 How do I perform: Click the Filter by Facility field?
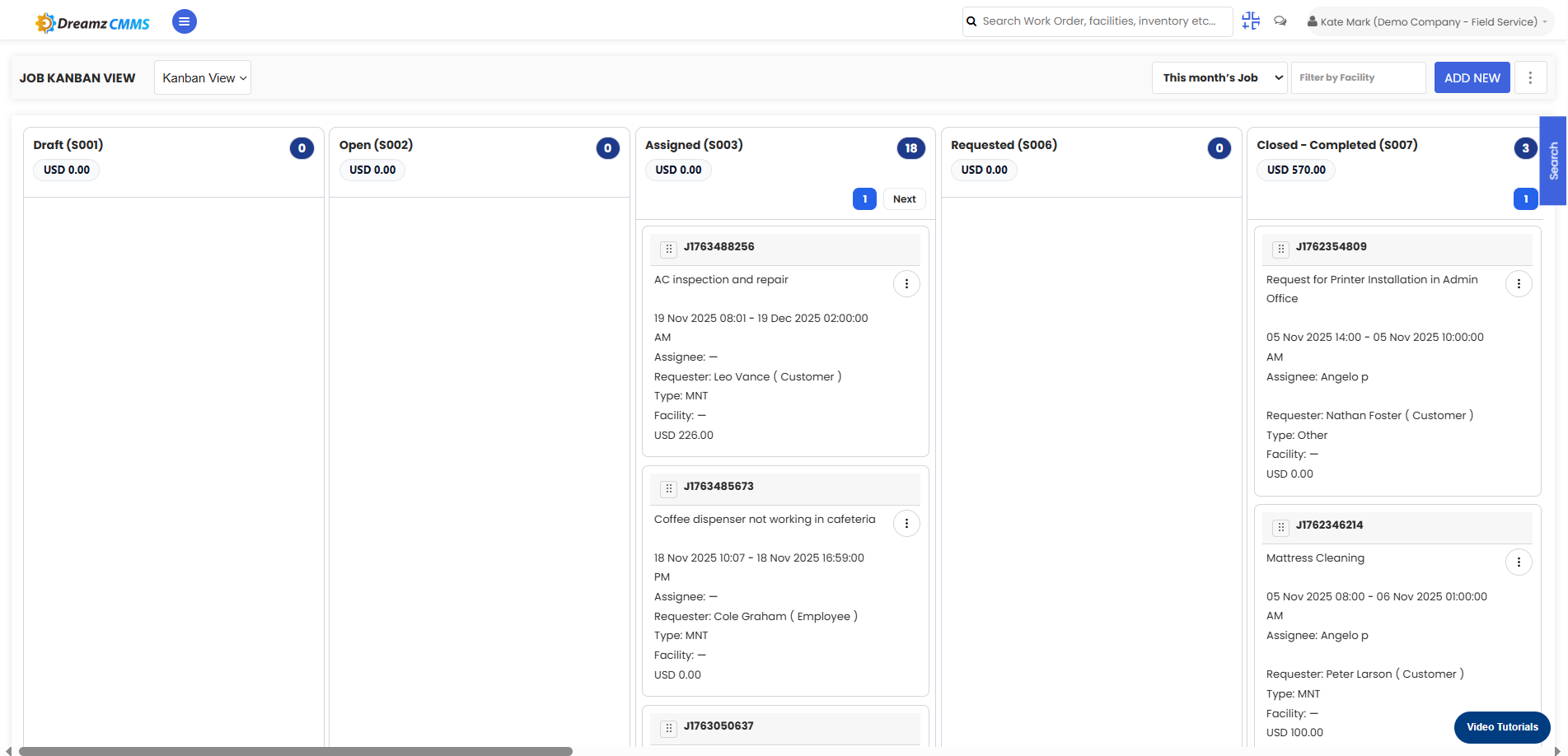[x=1358, y=77]
